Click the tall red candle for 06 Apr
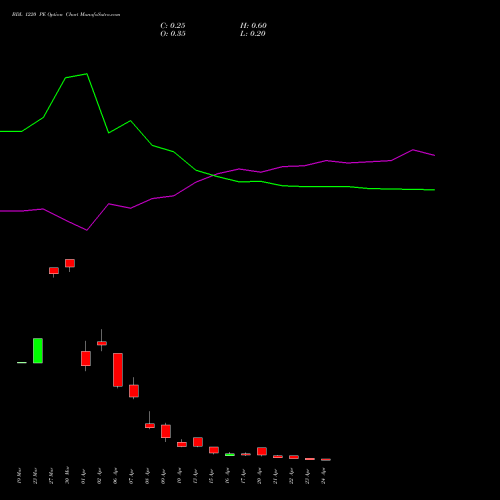500x500 pixels. tap(118, 370)
